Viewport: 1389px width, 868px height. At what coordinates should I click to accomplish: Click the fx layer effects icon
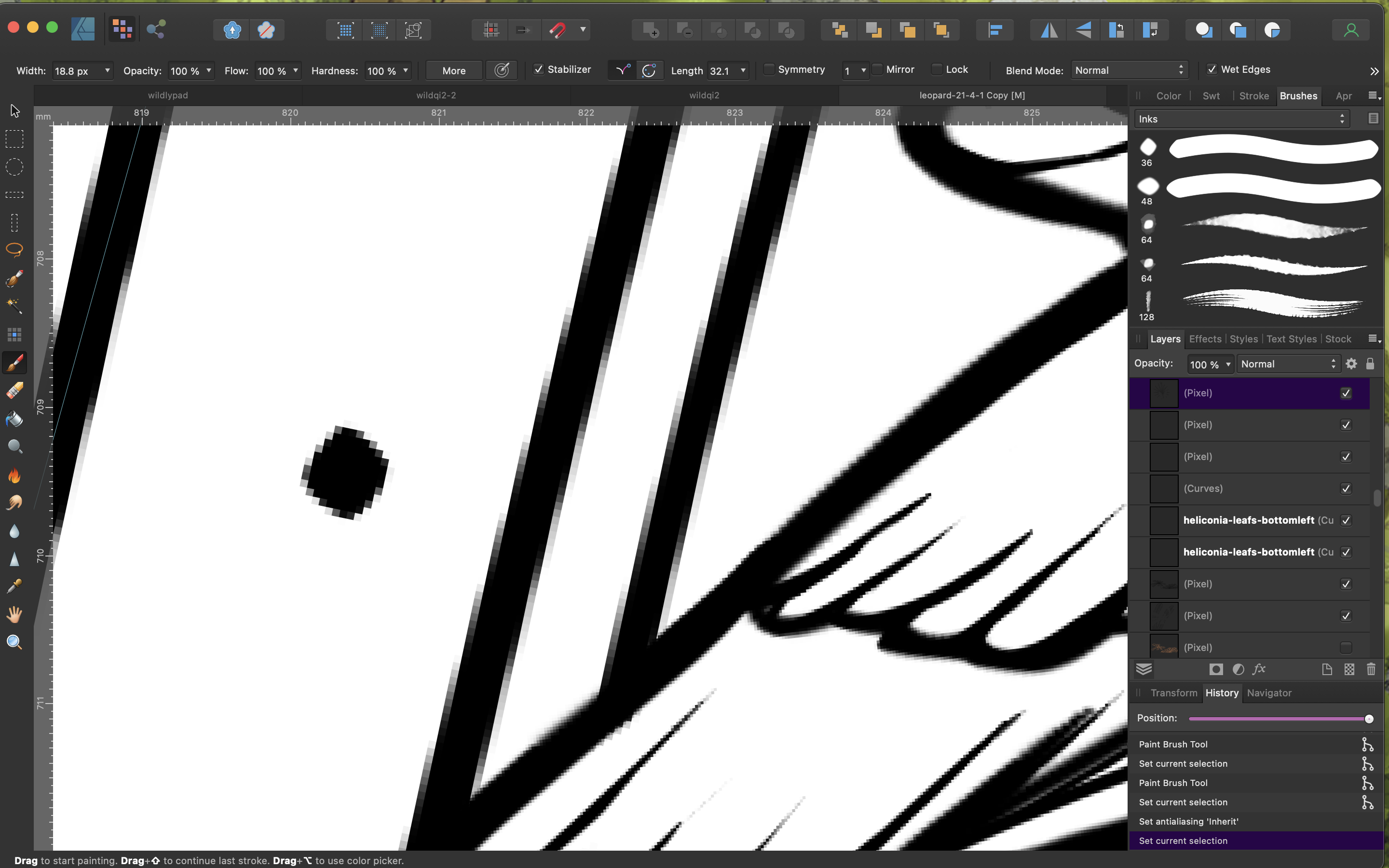click(x=1259, y=669)
